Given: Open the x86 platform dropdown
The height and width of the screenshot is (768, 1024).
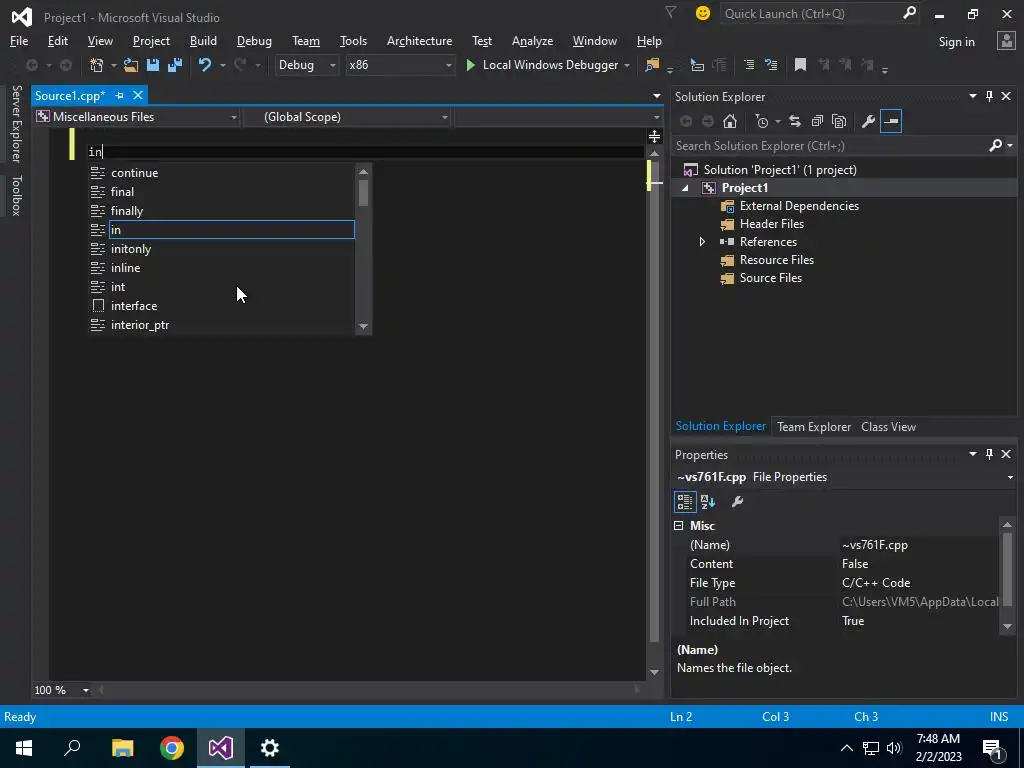Looking at the screenshot, I should tap(400, 65).
